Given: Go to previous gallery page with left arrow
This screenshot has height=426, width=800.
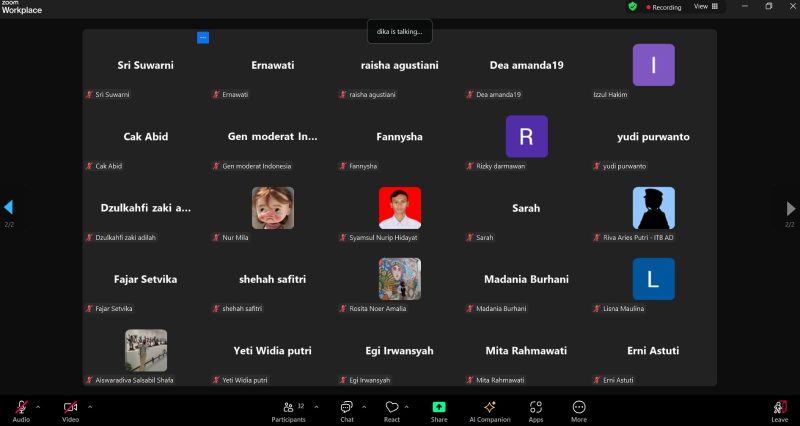Looking at the screenshot, I should pyautogui.click(x=9, y=208).
